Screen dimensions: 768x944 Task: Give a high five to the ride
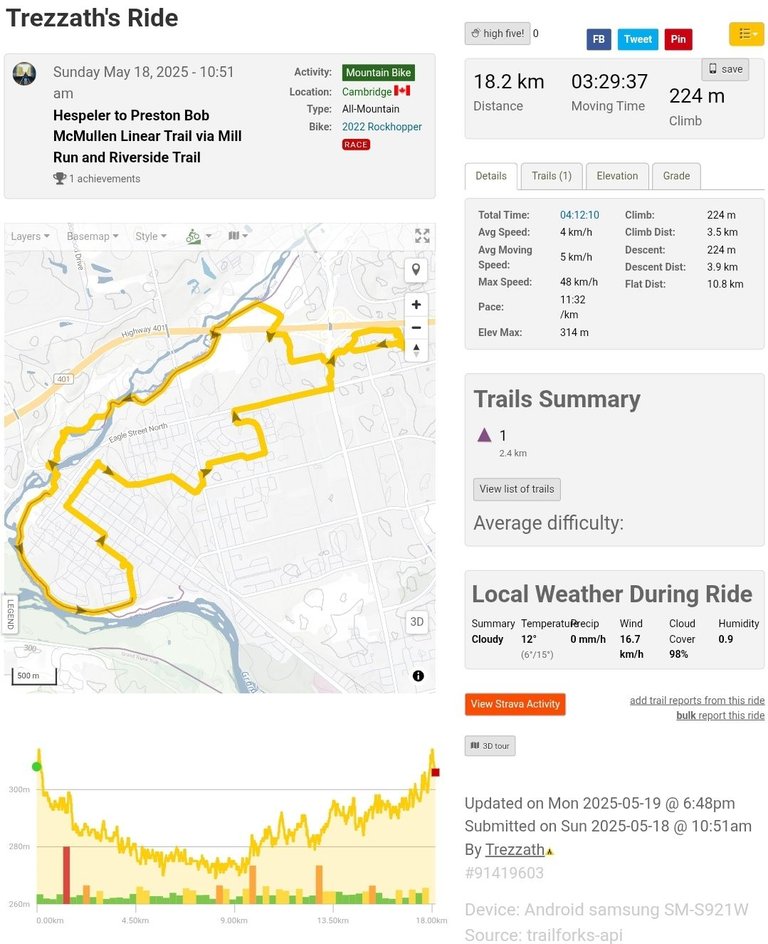[497, 34]
